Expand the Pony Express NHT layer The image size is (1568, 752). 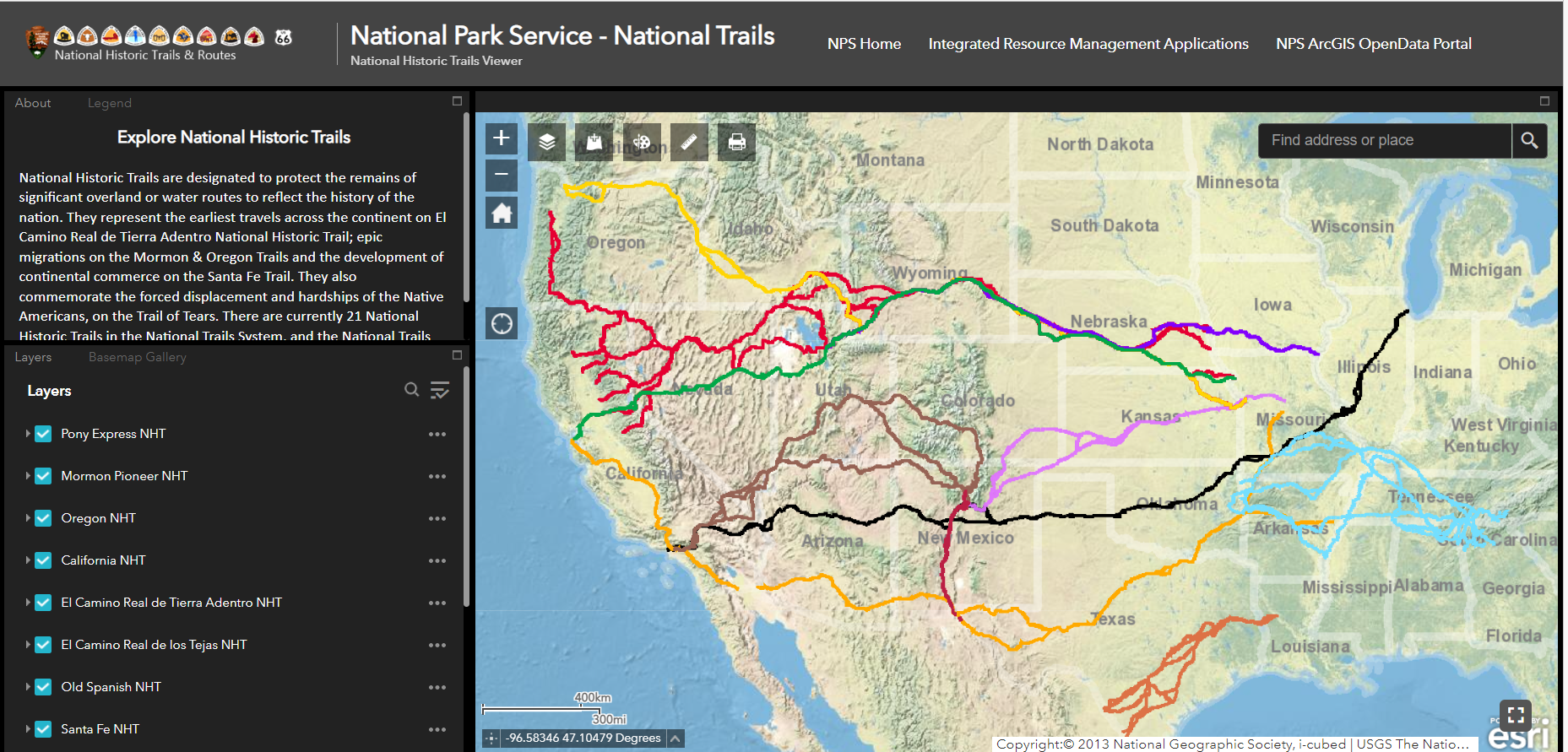coord(28,434)
